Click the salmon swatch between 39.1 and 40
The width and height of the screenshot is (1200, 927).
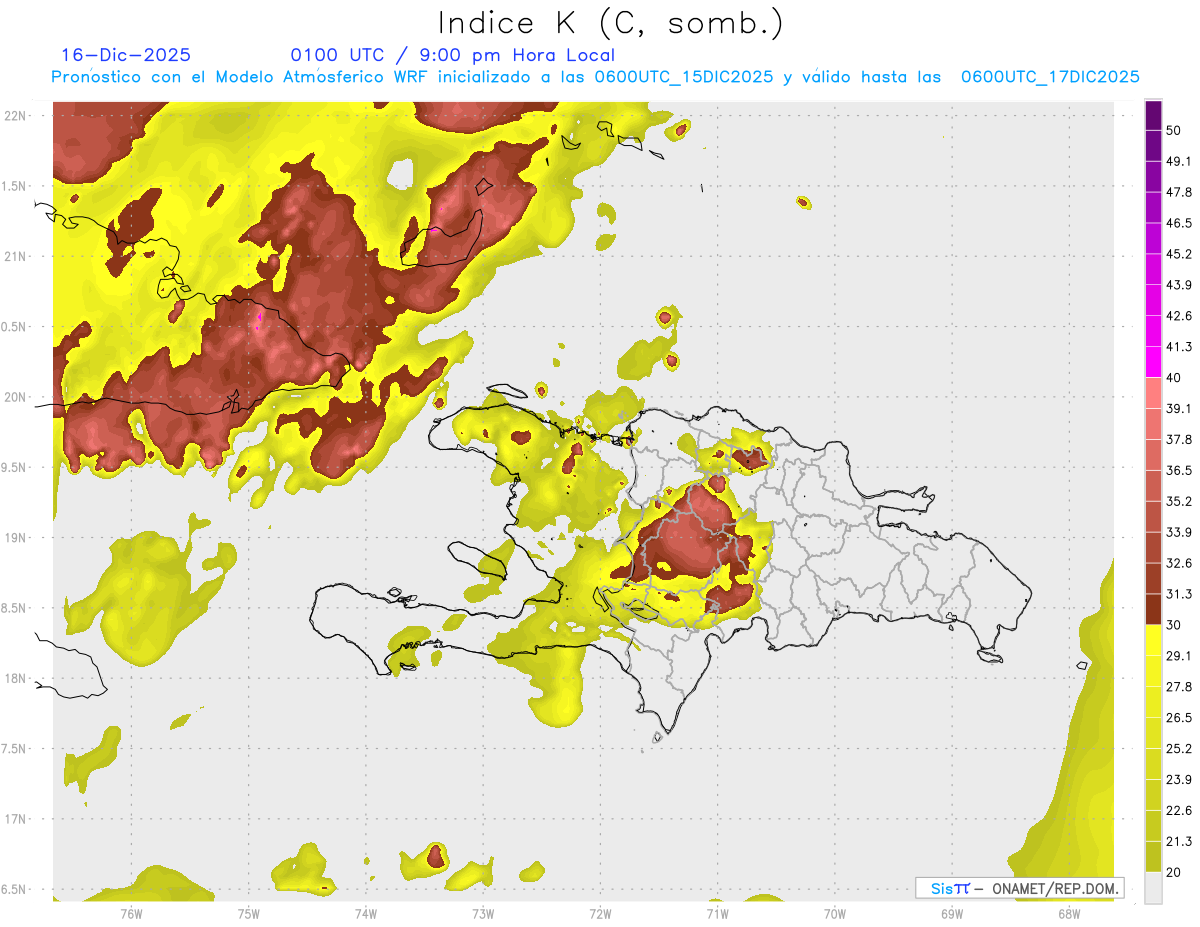click(x=1154, y=393)
